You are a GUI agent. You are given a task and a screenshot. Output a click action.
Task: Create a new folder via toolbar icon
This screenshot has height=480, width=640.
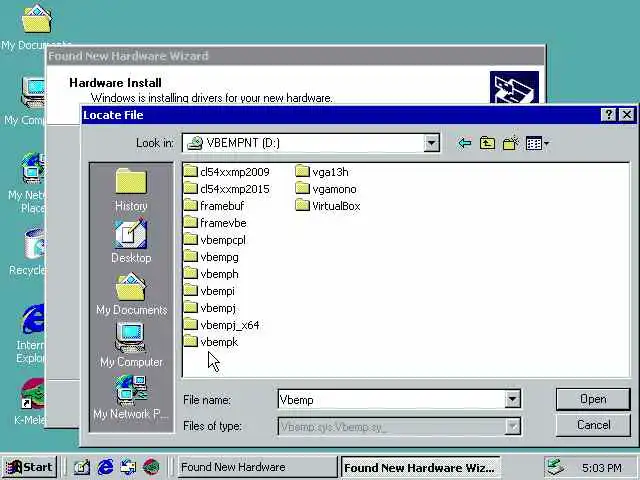[510, 143]
